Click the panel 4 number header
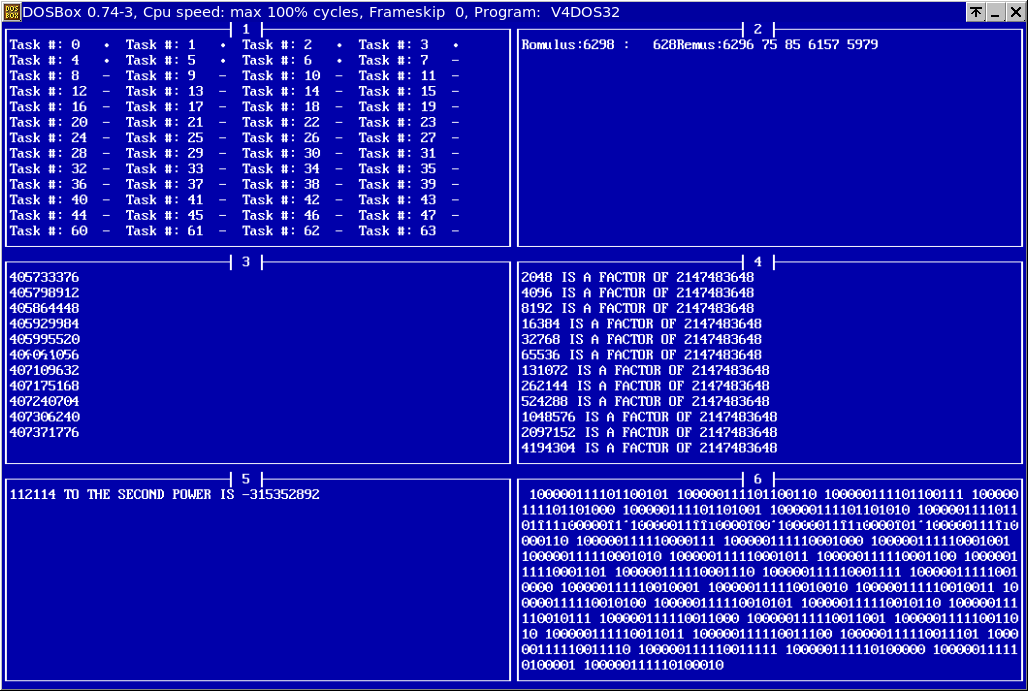The image size is (1028, 691). (x=758, y=262)
